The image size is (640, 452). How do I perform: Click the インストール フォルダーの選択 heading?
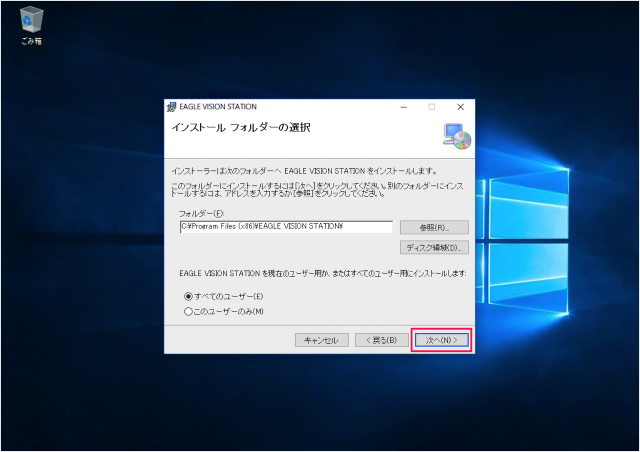pos(241,127)
